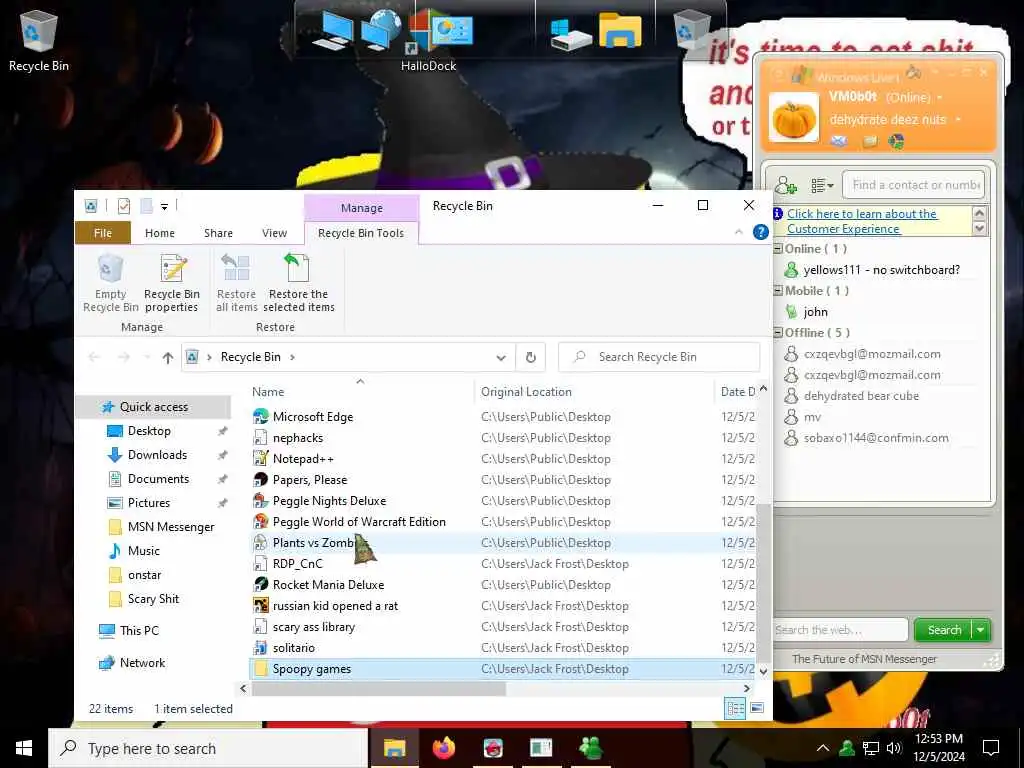Select yellows111 contact in Messenger
Image resolution: width=1024 pixels, height=768 pixels.
tap(880, 270)
